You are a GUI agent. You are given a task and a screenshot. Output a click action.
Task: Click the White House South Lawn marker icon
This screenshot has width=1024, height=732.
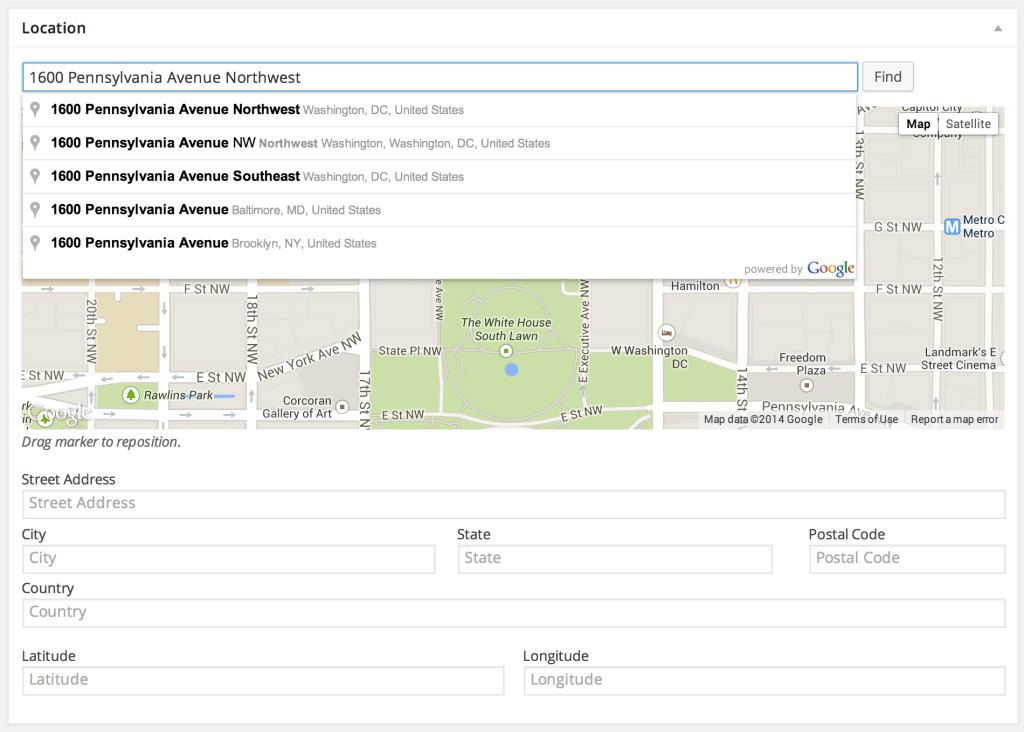click(506, 352)
